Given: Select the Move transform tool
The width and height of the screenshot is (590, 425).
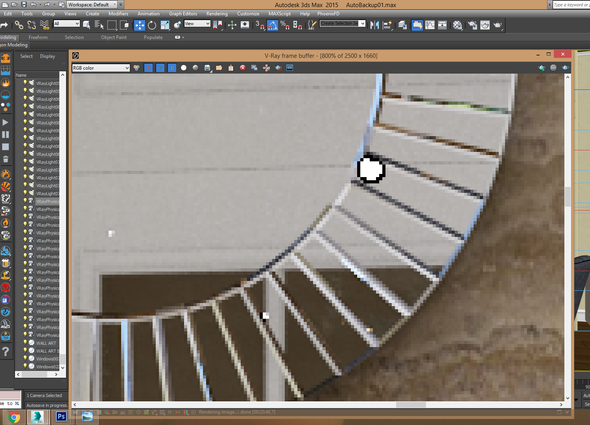Looking at the screenshot, I should click(x=139, y=25).
